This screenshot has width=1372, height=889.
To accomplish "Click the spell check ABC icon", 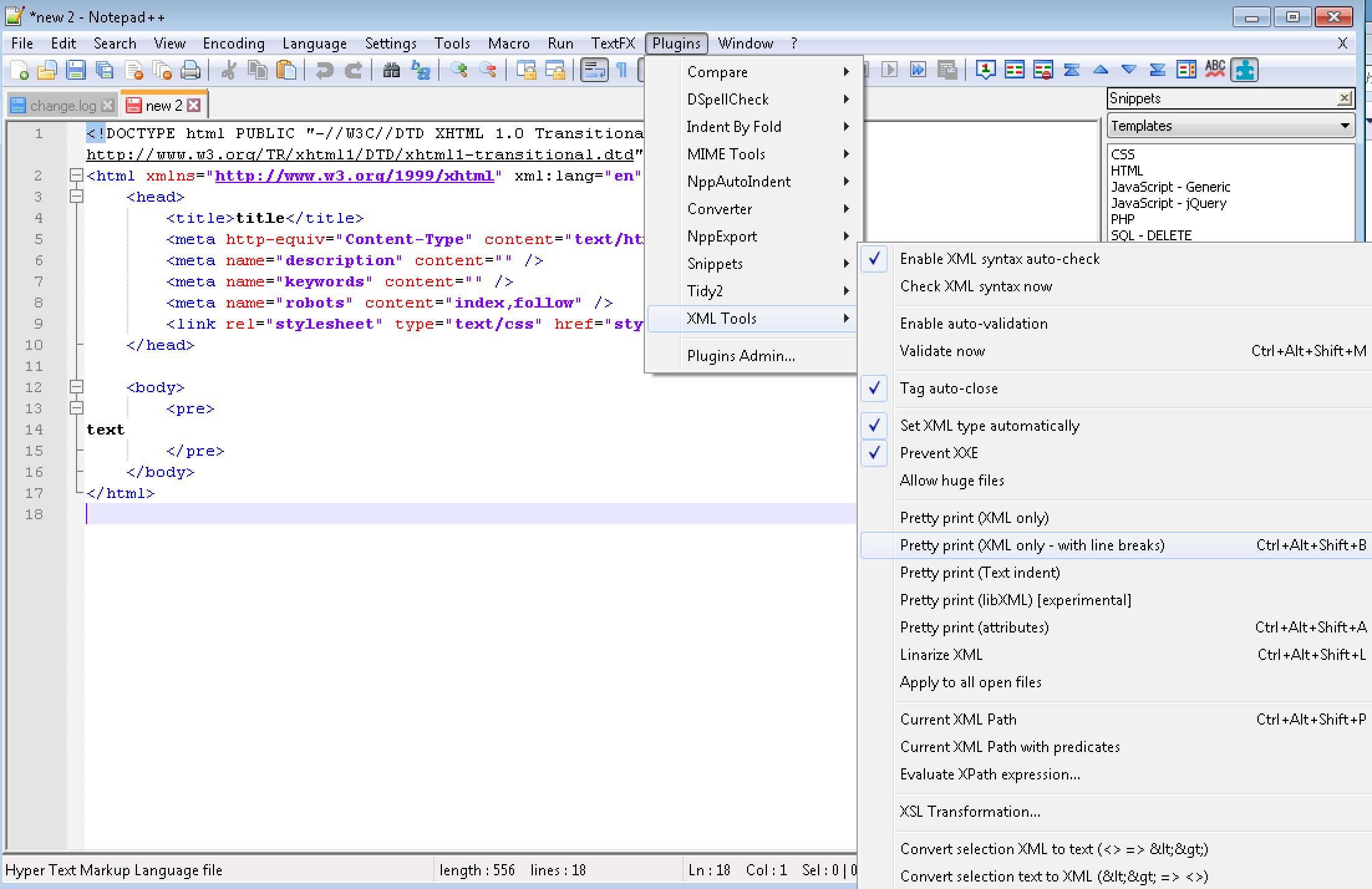I will (1215, 70).
